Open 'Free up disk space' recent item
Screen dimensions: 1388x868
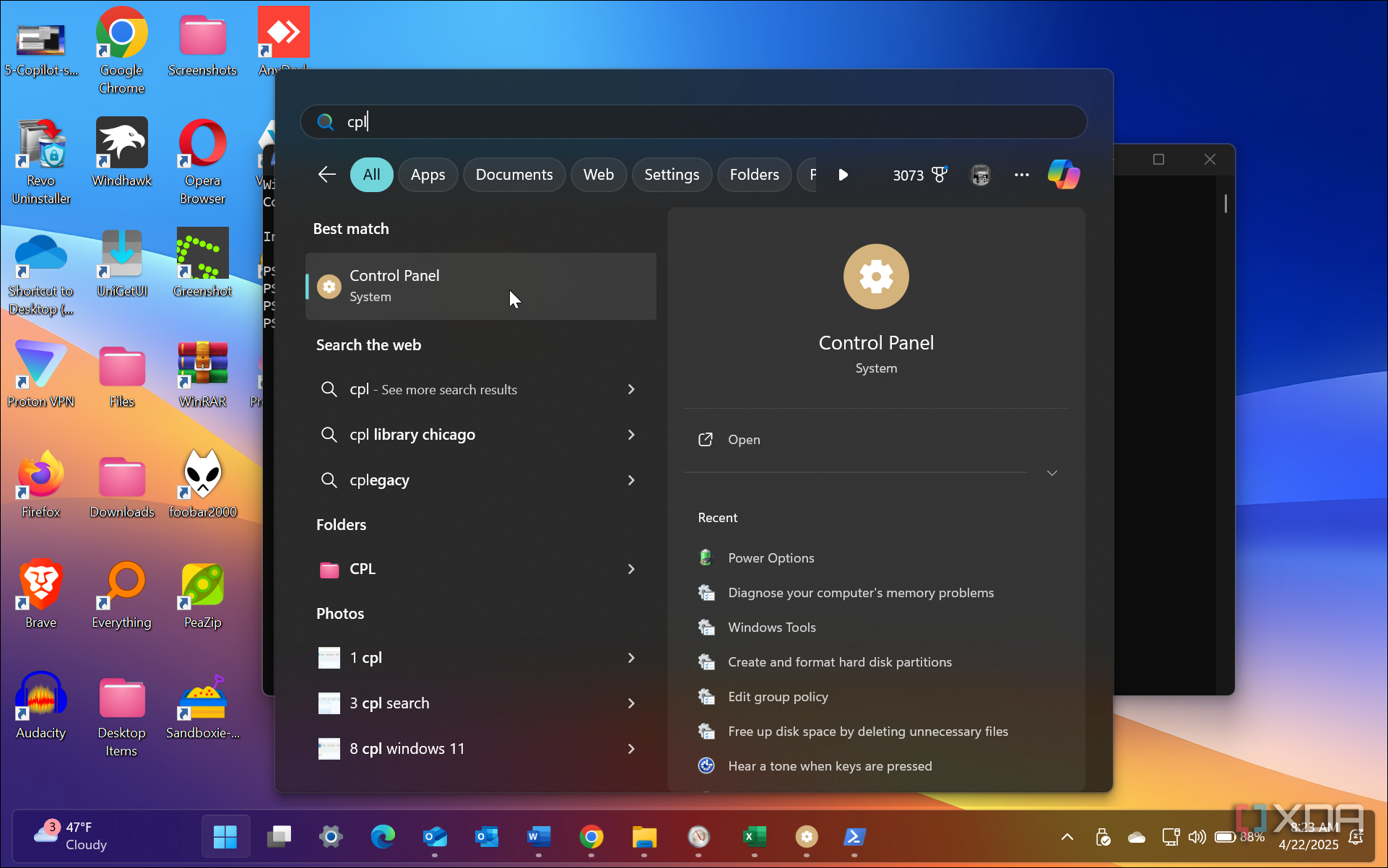coord(868,732)
